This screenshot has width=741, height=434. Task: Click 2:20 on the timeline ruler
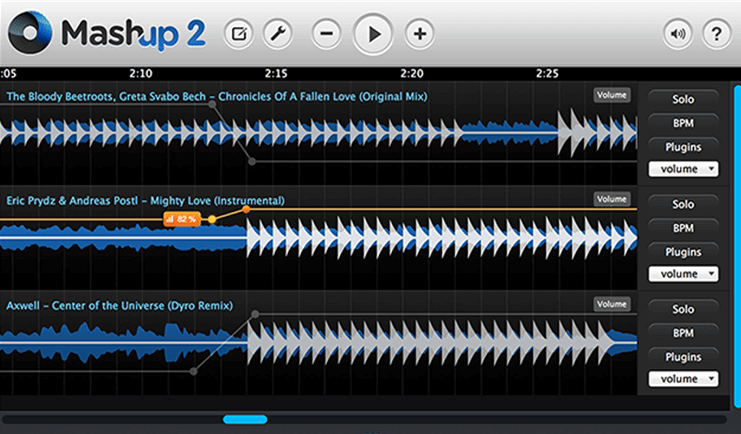click(x=412, y=73)
